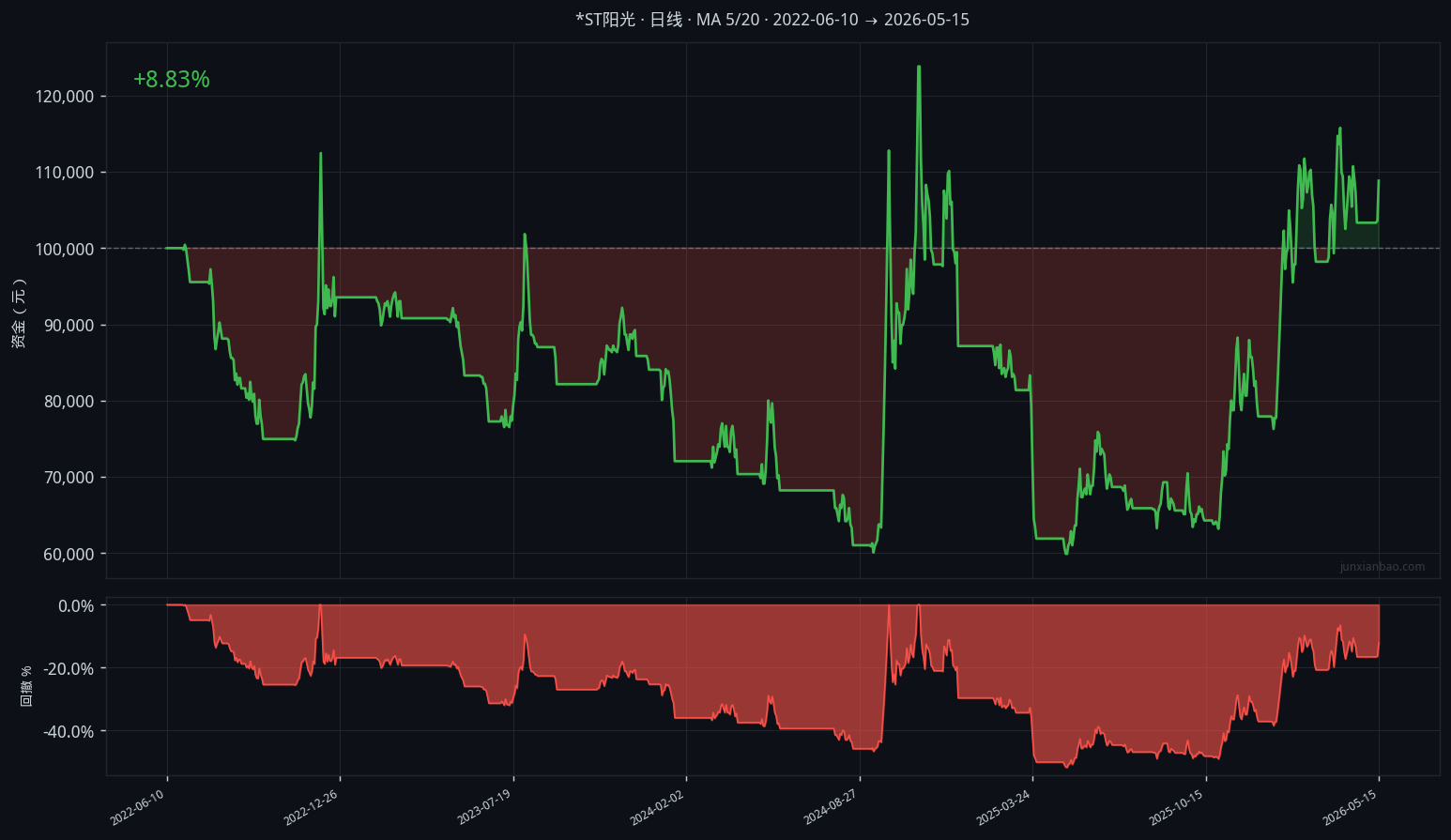Click the 110,000 y-axis label

[64, 173]
